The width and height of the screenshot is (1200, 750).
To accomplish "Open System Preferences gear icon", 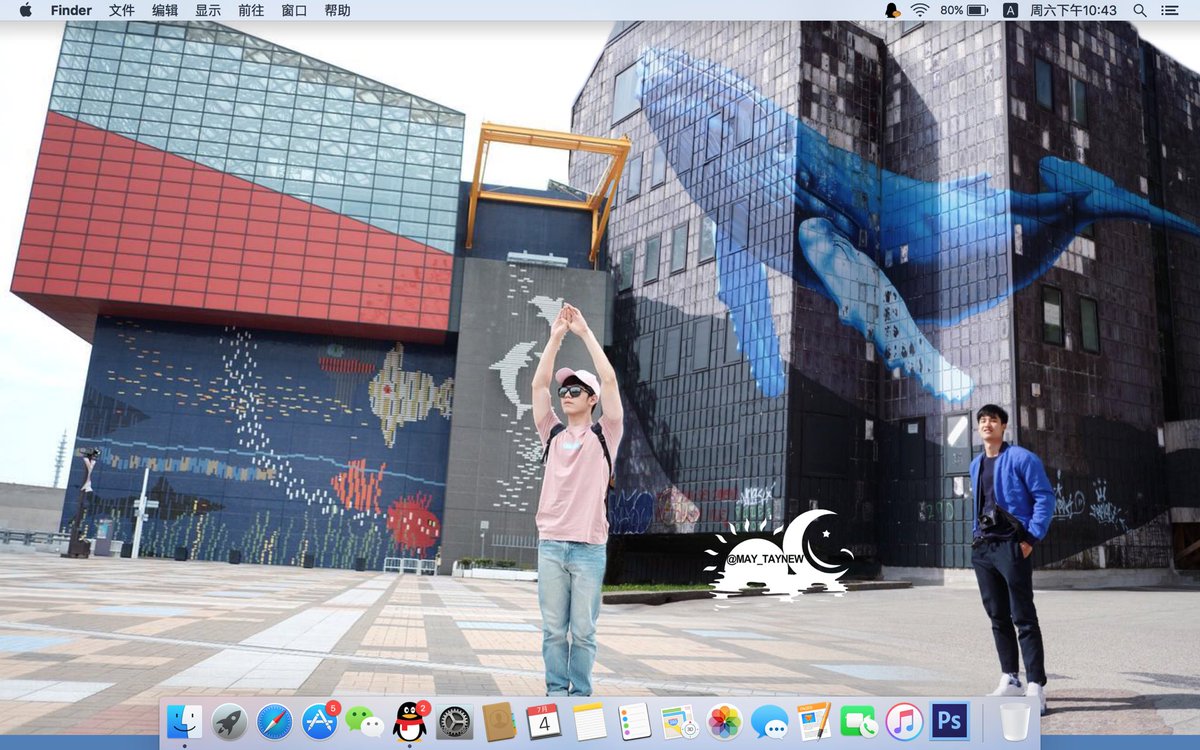I will click(x=454, y=721).
